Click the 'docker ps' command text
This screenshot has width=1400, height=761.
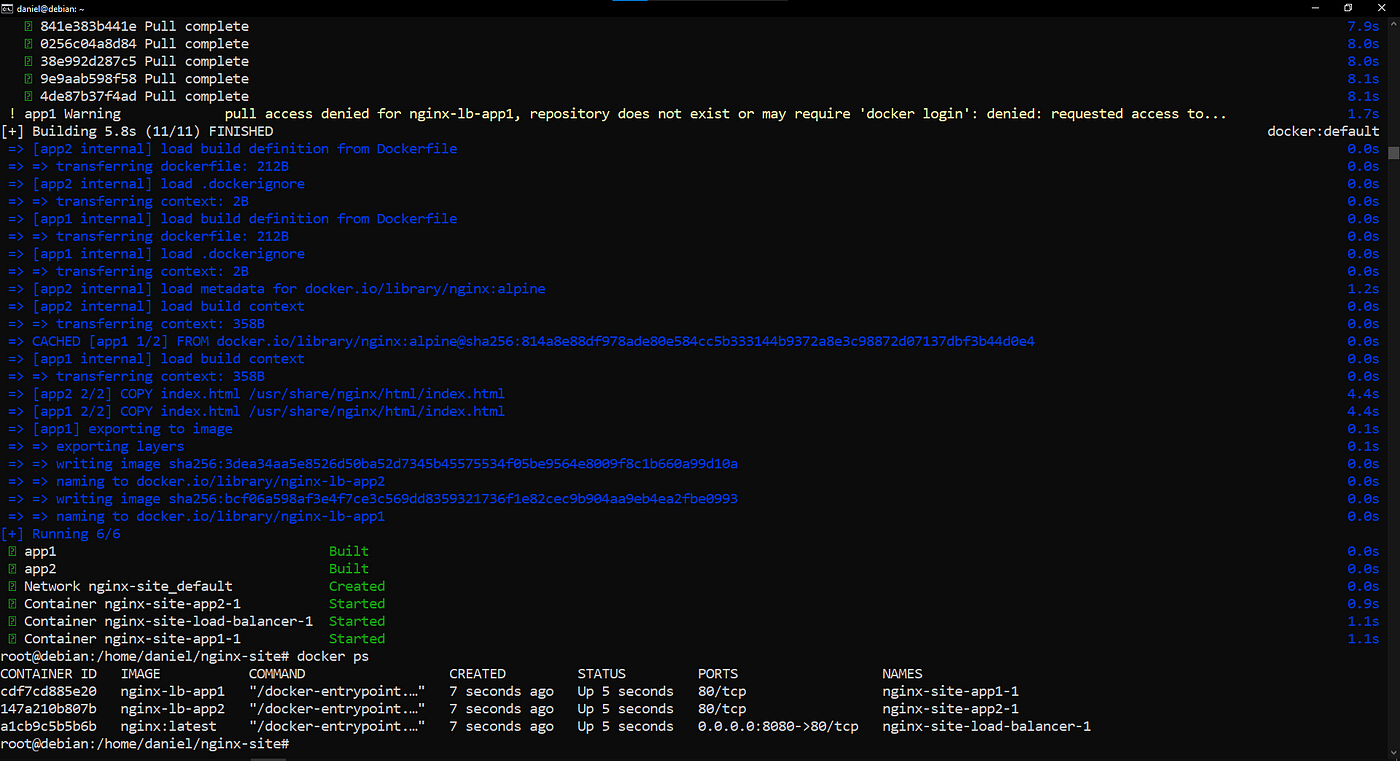point(333,656)
